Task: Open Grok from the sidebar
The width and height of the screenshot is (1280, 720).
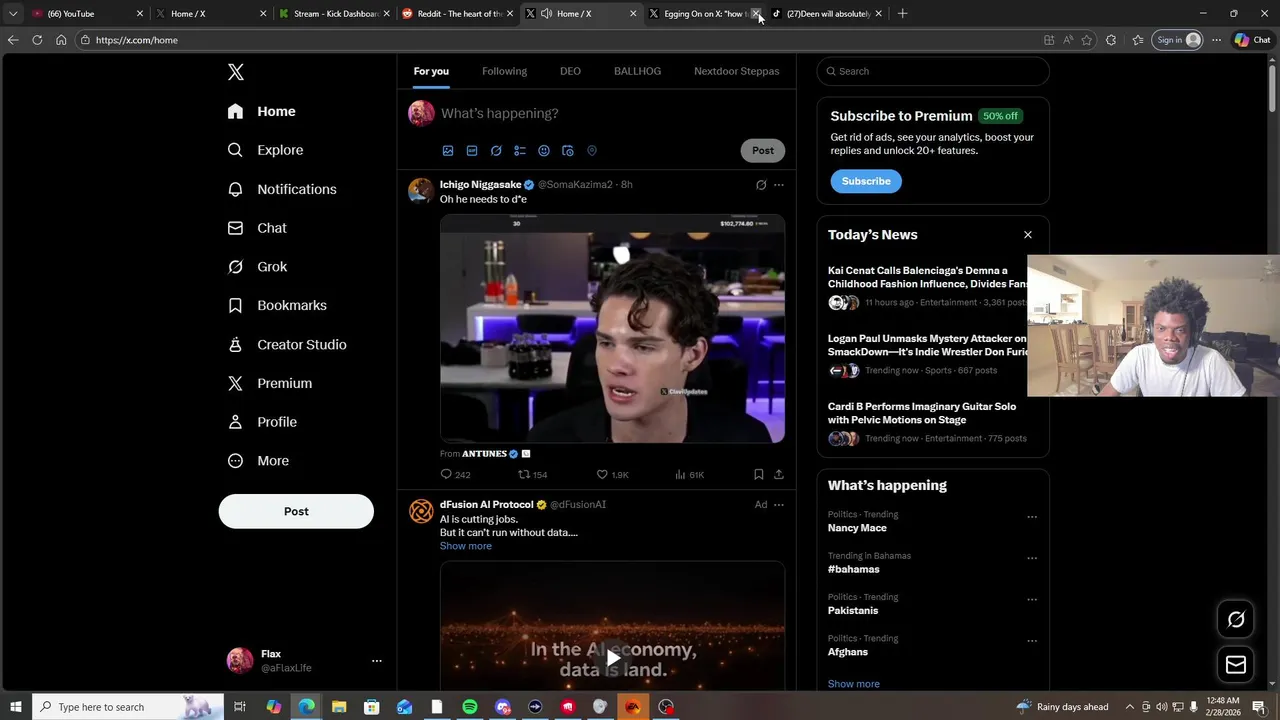Action: [x=257, y=267]
